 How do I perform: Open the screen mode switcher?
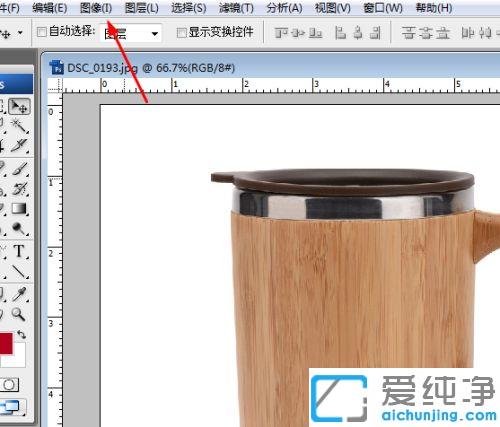(13, 407)
